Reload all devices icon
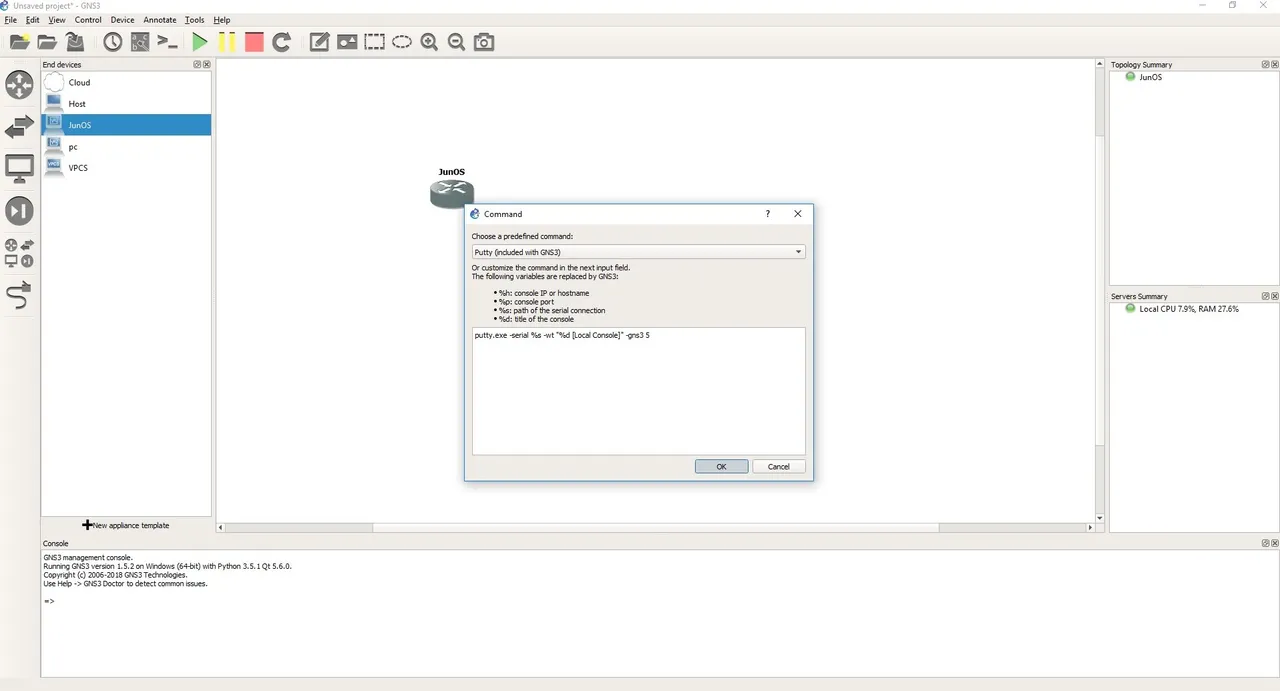1280x691 pixels. coord(282,42)
